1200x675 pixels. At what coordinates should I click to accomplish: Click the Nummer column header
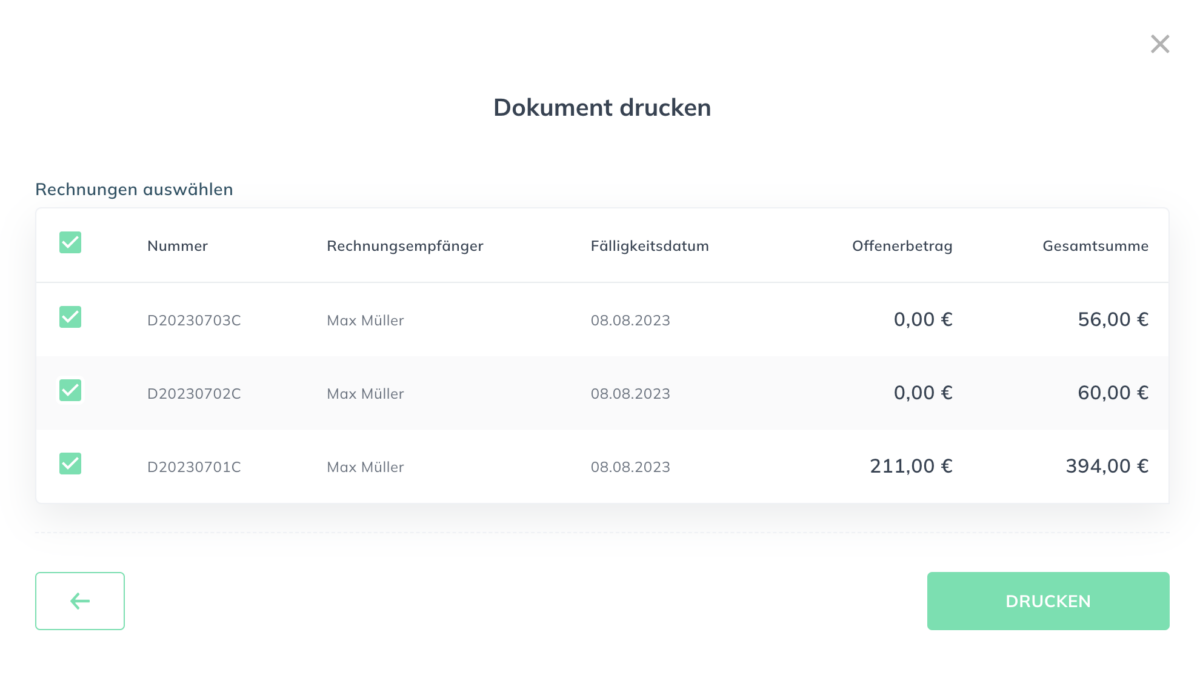coord(177,246)
